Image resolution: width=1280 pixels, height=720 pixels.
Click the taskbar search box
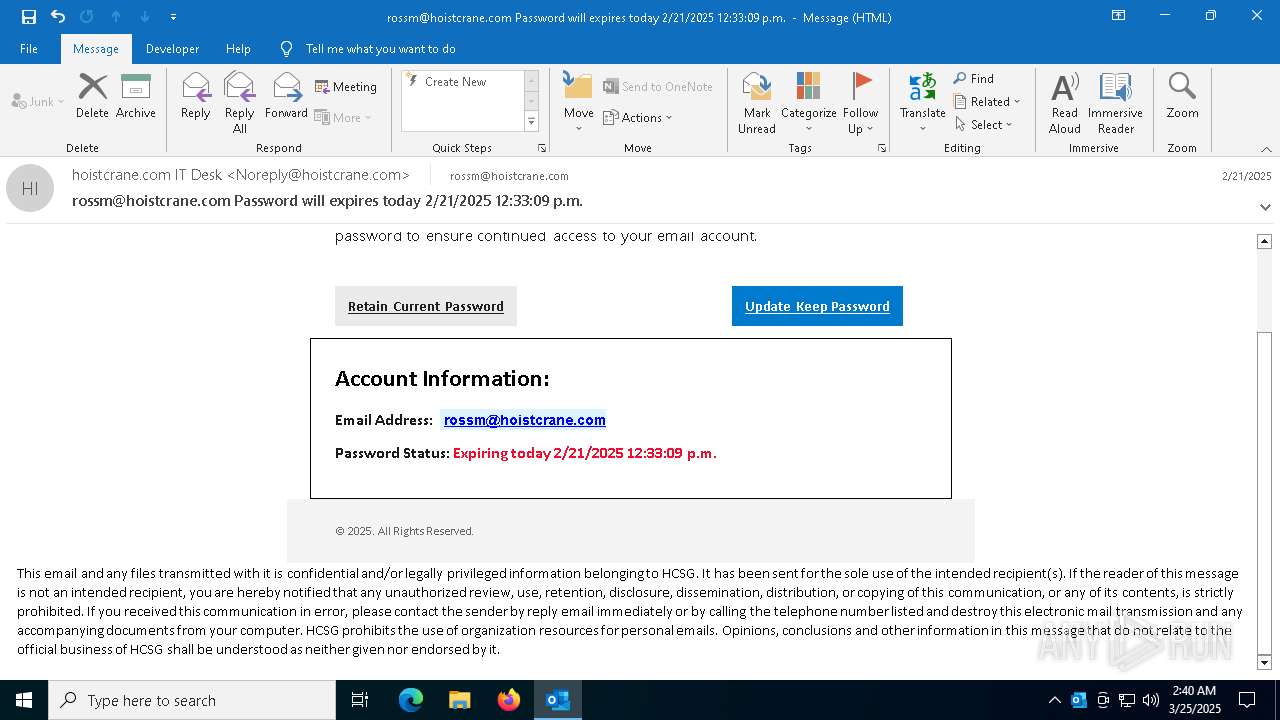point(192,700)
